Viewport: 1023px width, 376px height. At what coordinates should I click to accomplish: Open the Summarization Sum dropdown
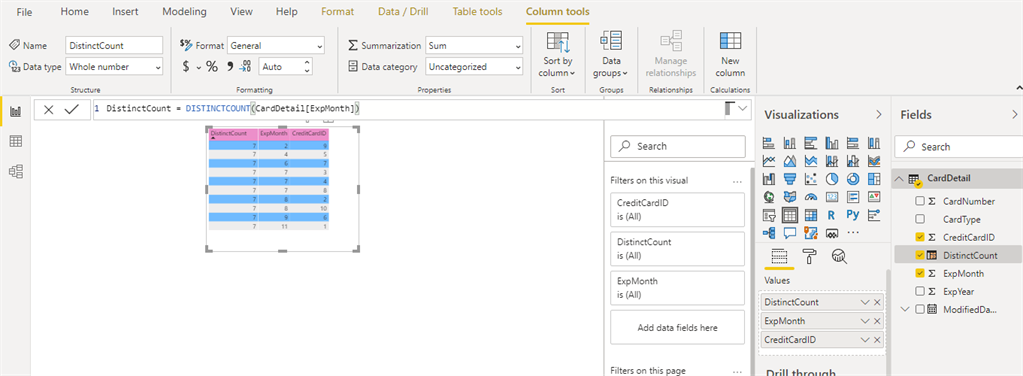pyautogui.click(x=474, y=46)
